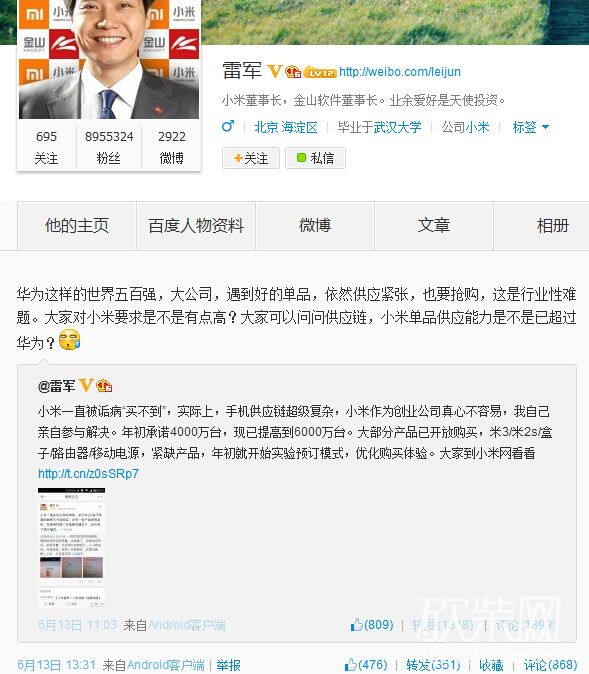Click the membership crown badge next to the profile name
Viewport: 589px width, 674px height.
293,72
